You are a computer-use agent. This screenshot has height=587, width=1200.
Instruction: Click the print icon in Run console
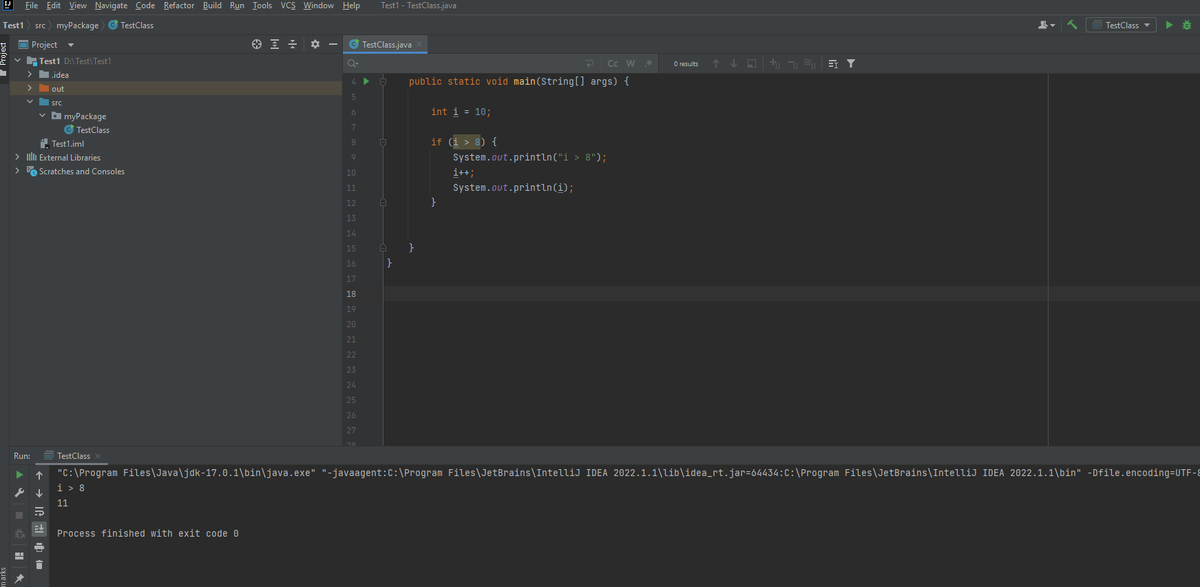pyautogui.click(x=39, y=547)
